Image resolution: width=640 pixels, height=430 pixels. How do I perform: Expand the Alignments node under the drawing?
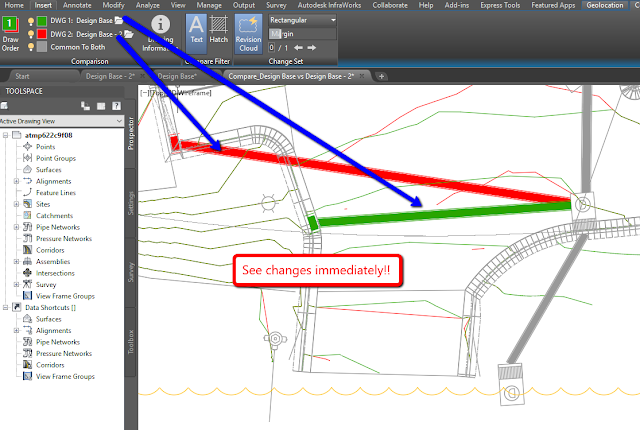[x=16, y=181]
